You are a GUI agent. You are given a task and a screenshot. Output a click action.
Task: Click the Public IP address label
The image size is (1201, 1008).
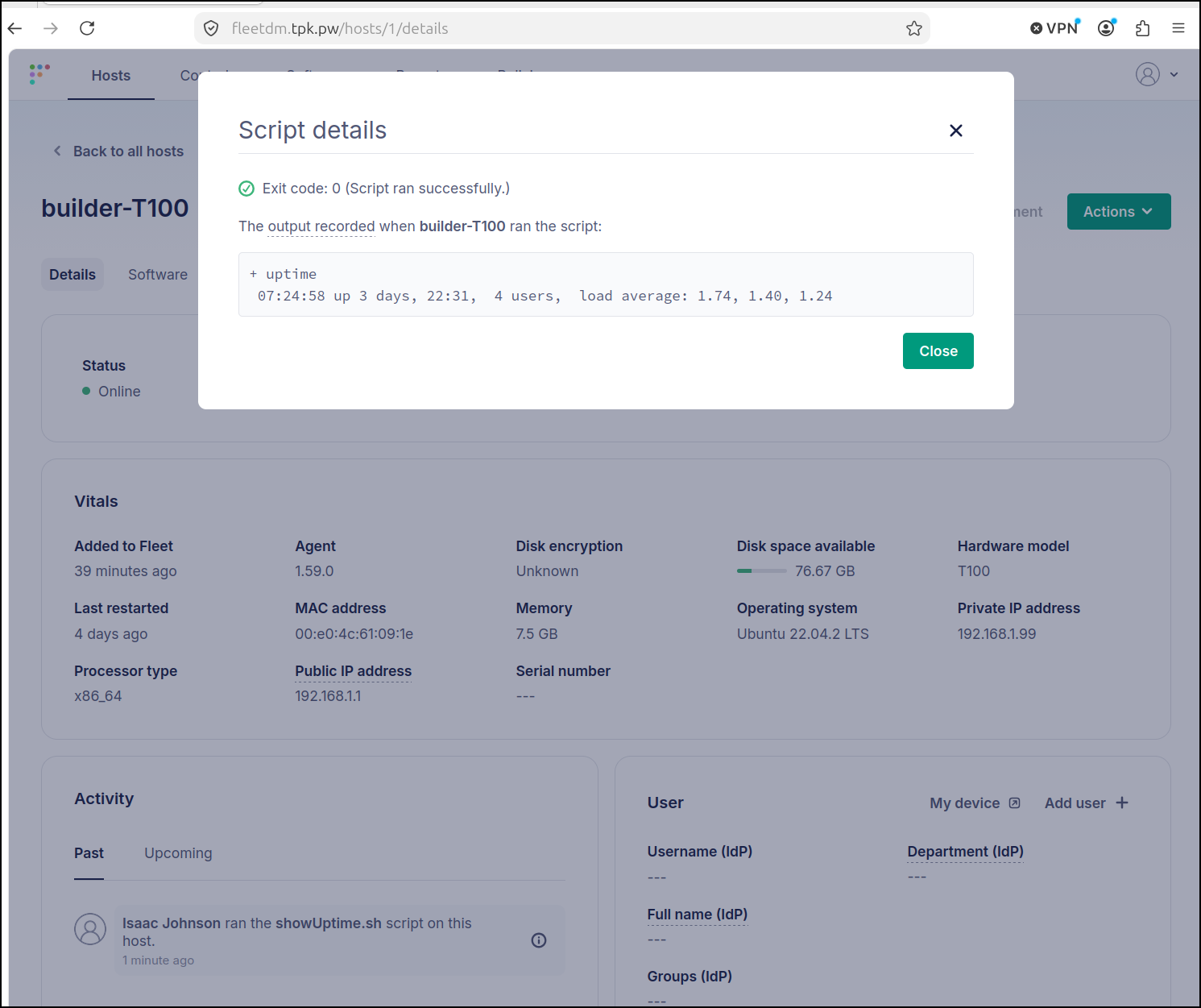[353, 671]
